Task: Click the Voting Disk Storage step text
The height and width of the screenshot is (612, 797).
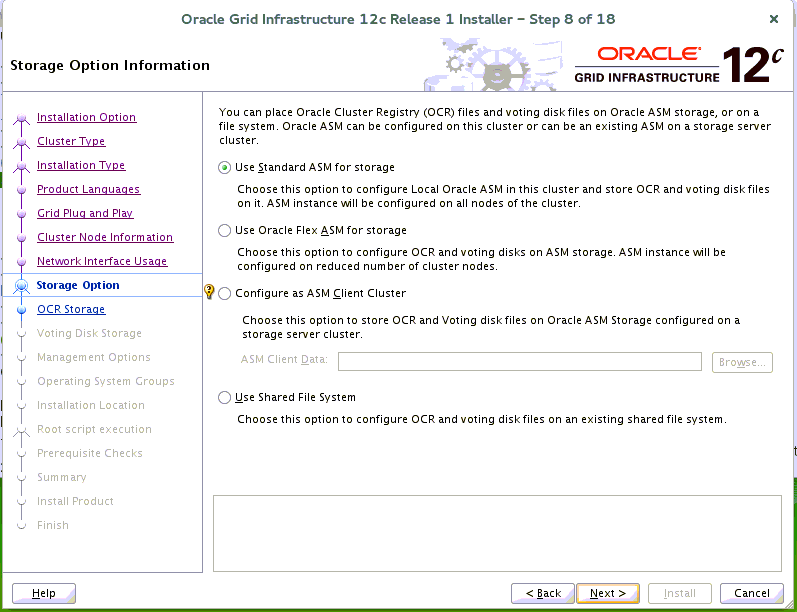Action: point(89,333)
